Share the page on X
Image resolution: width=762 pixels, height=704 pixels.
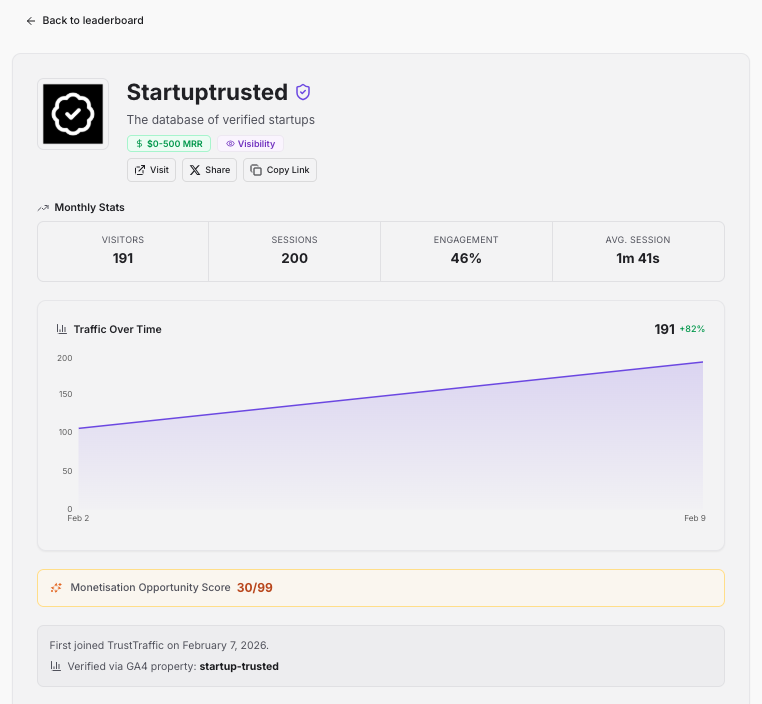coord(209,170)
